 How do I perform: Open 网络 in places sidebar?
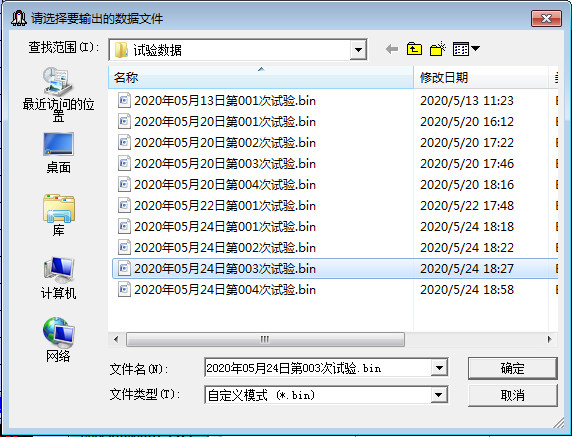[58, 340]
